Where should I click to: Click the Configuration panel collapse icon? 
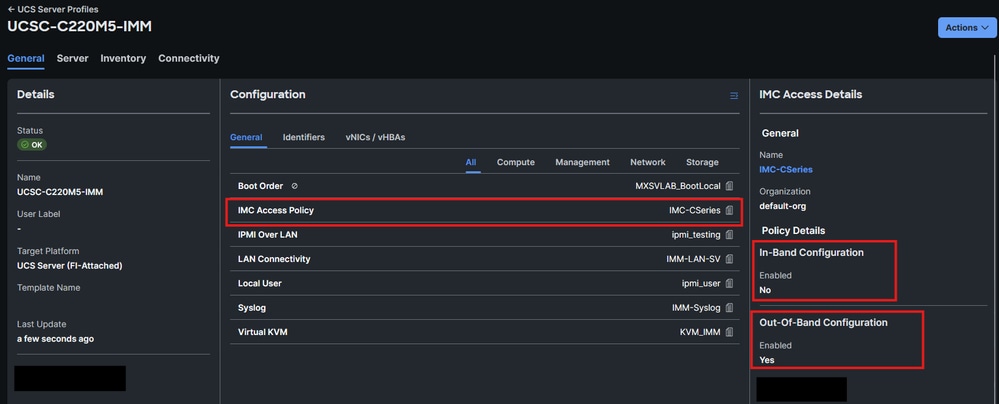tap(734, 96)
